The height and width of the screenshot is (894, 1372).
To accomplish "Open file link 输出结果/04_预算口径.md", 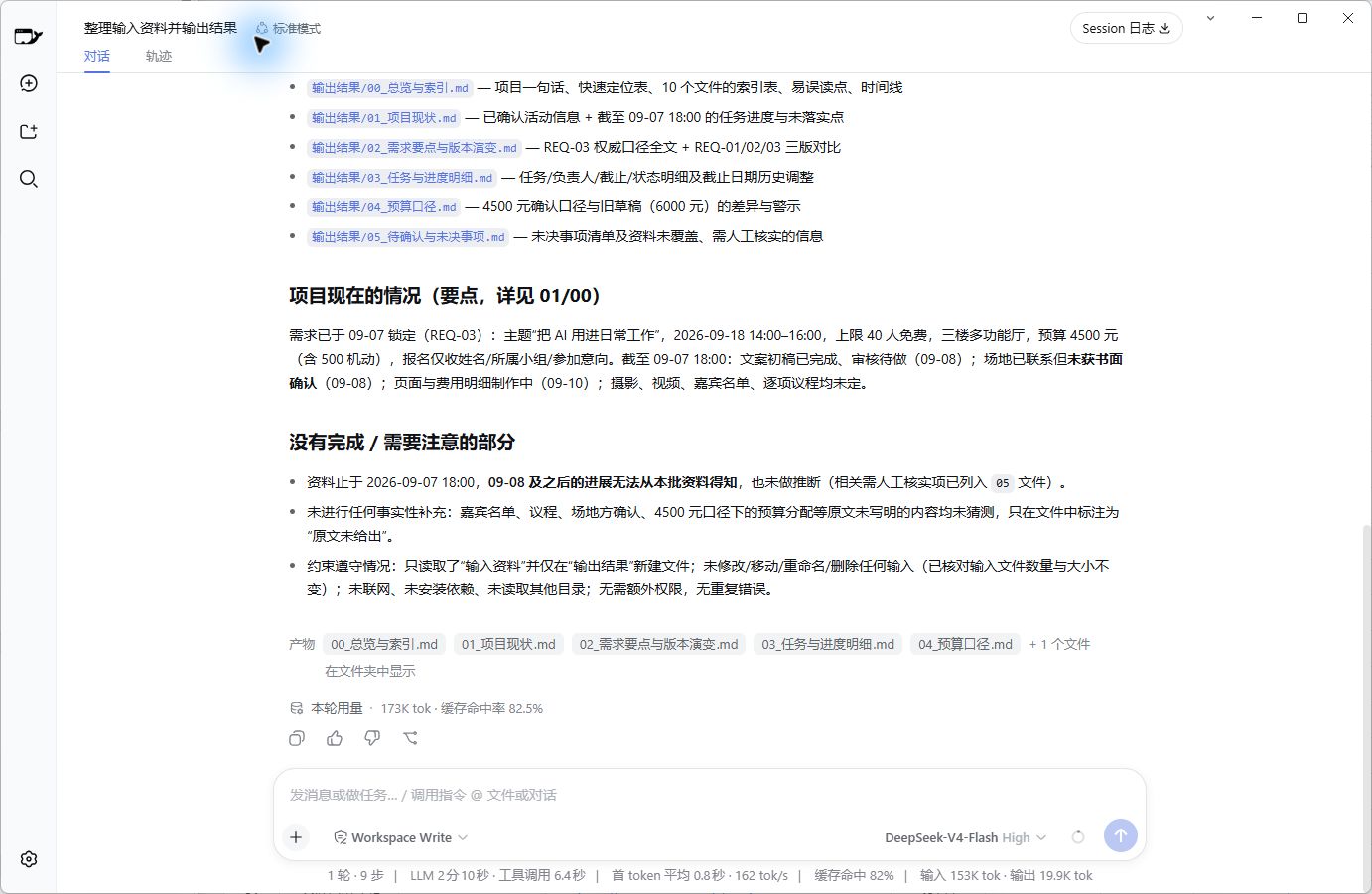I will pos(384,207).
